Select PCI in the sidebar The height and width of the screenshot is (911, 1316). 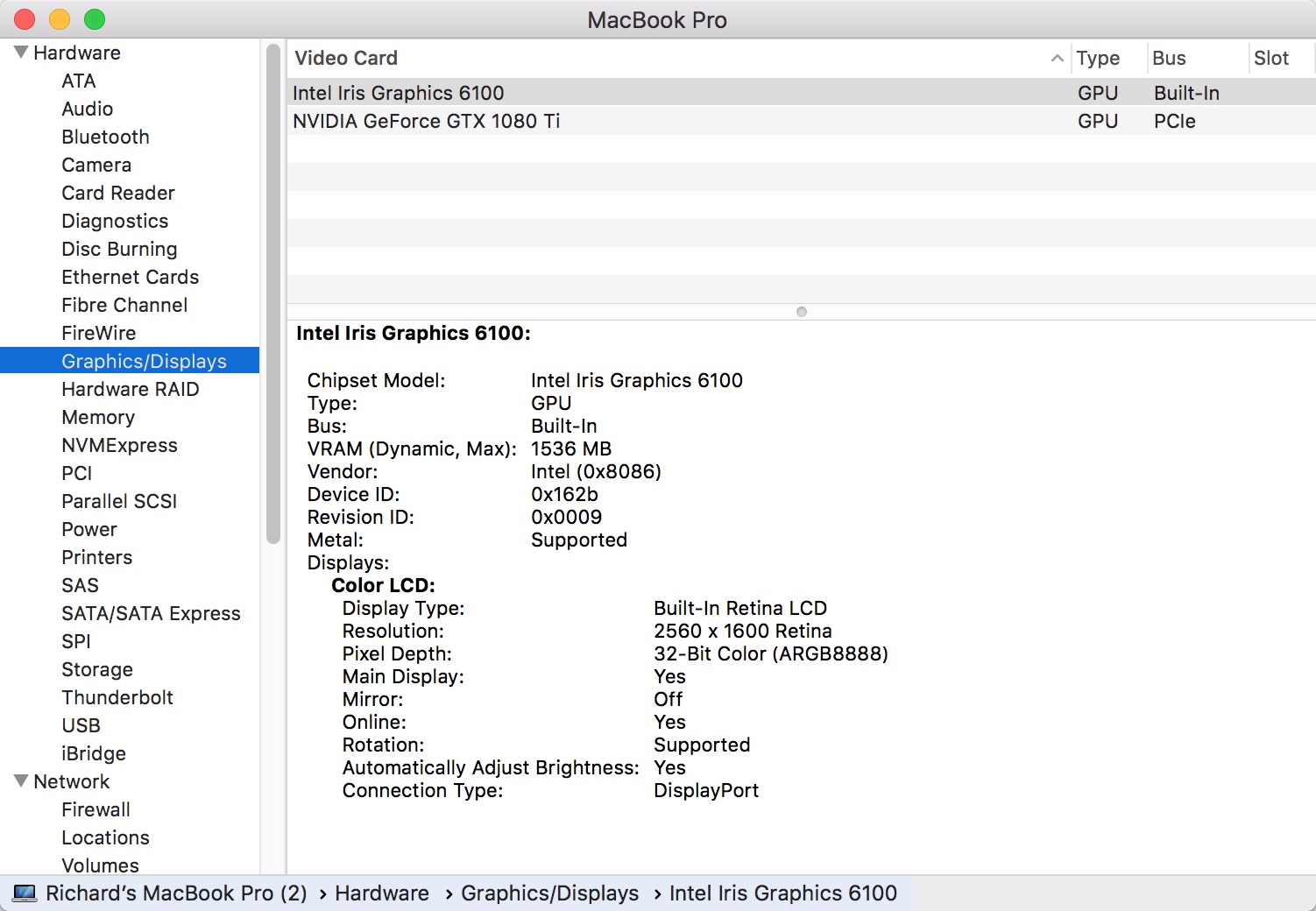(x=77, y=473)
